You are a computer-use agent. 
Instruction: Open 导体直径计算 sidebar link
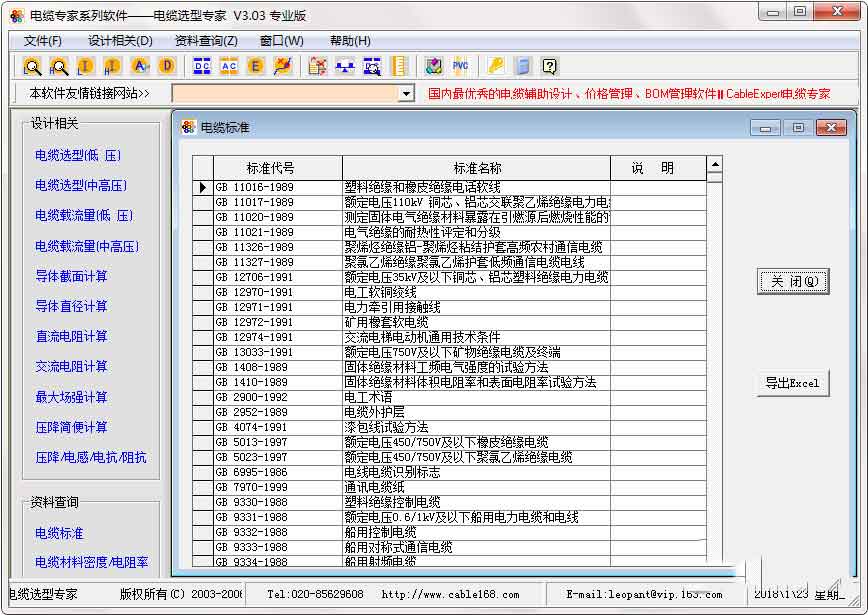71,306
